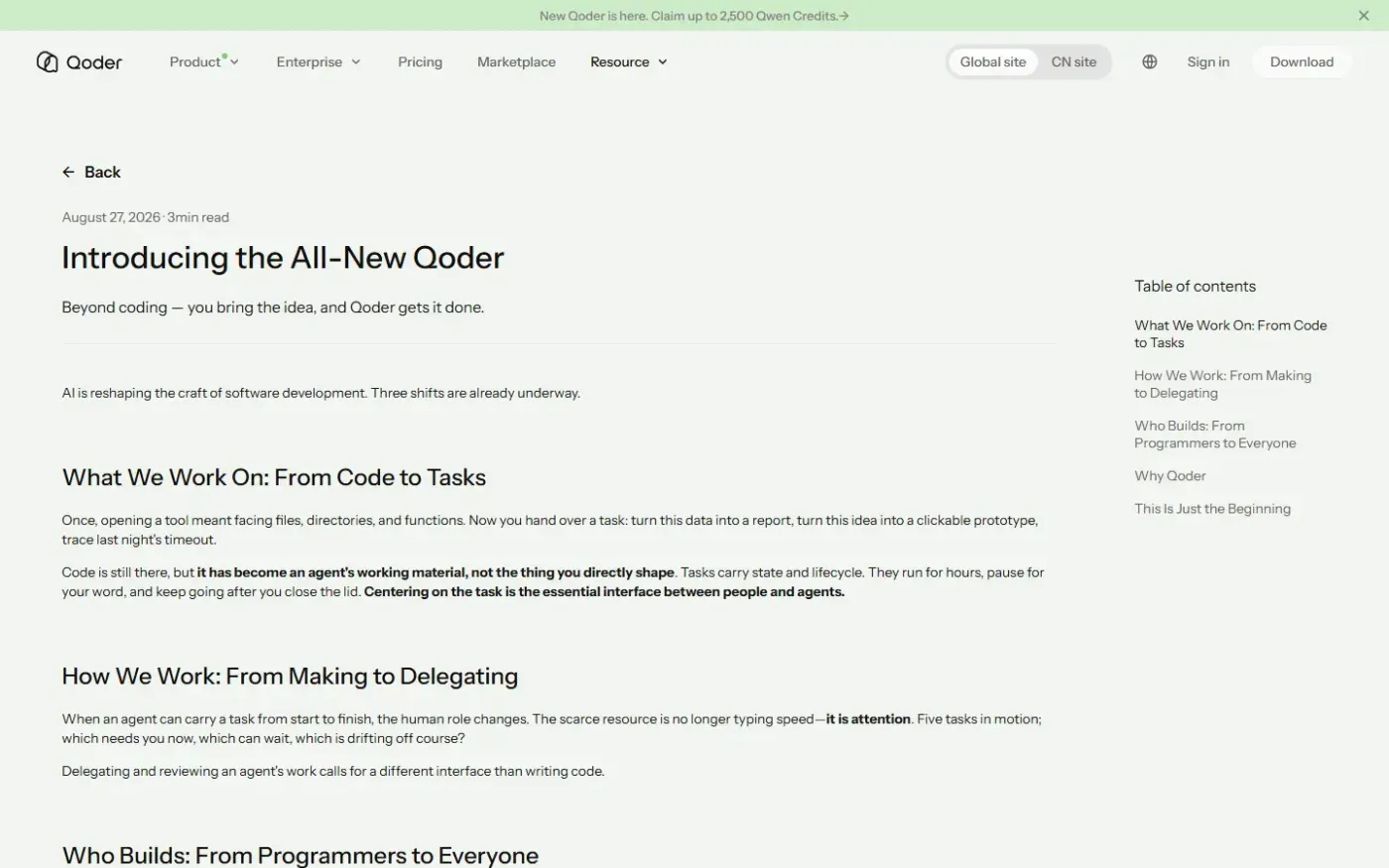Expand the Enterprise dropdown
The height and width of the screenshot is (868, 1389).
318,62
